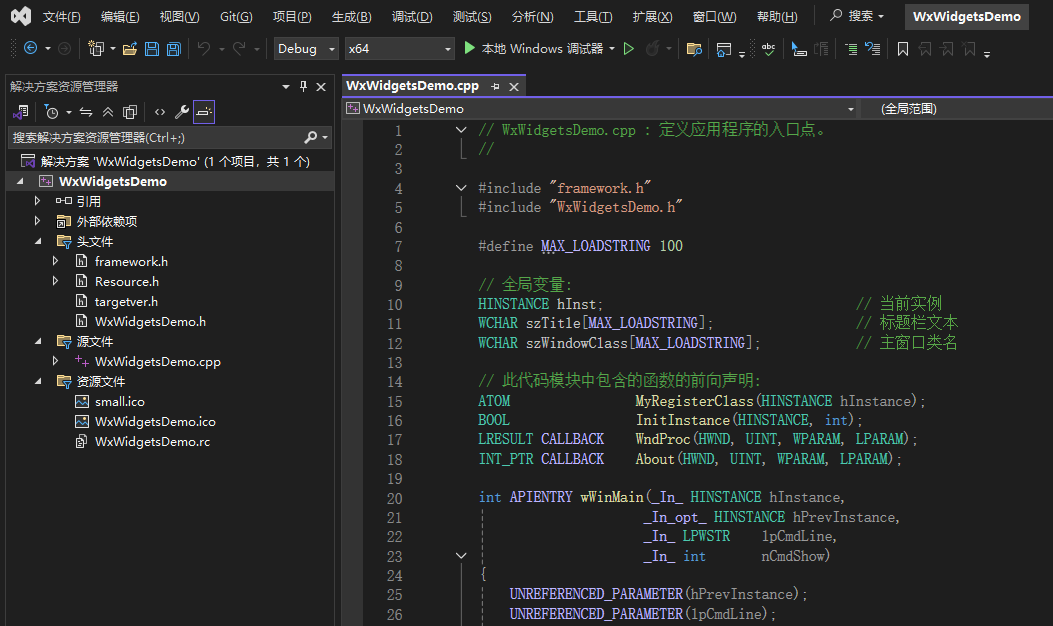
Task: Click the abc spell check icon
Action: [768, 48]
